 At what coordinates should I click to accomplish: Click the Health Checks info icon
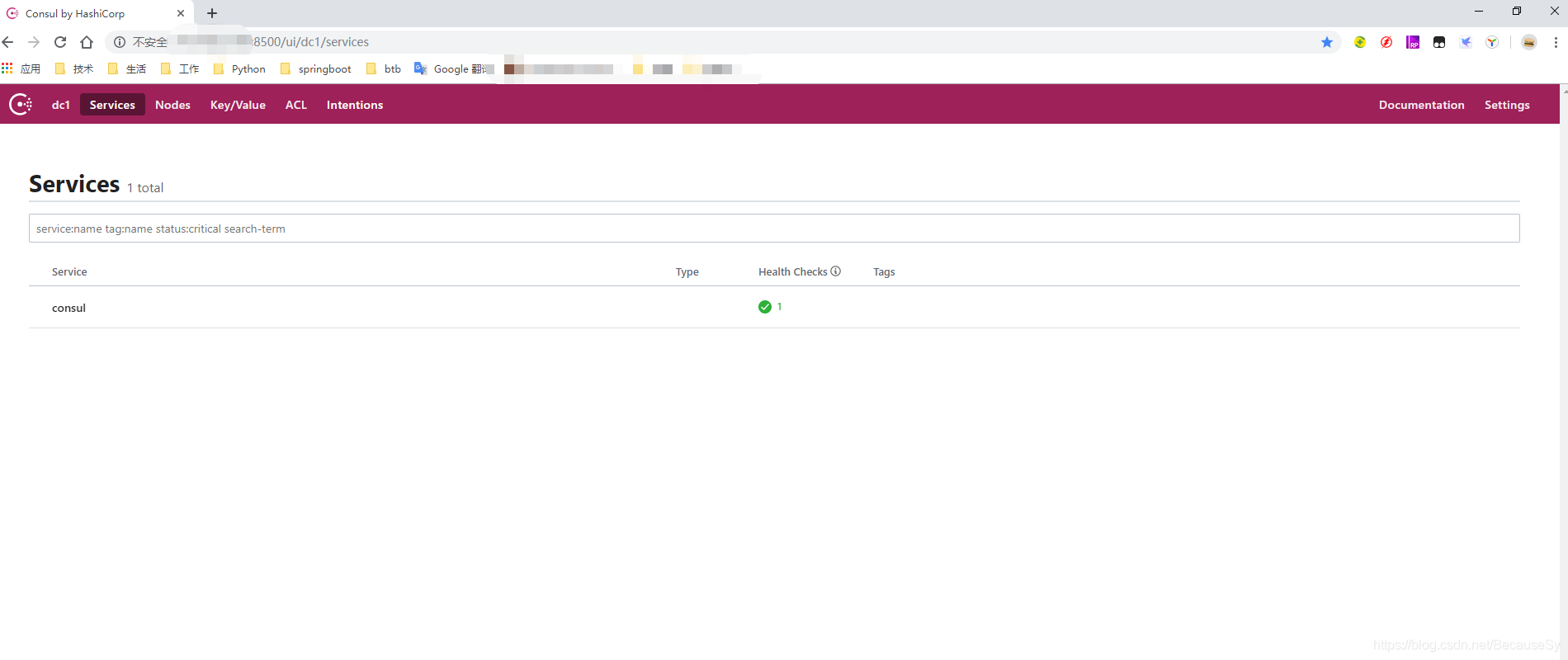point(836,271)
